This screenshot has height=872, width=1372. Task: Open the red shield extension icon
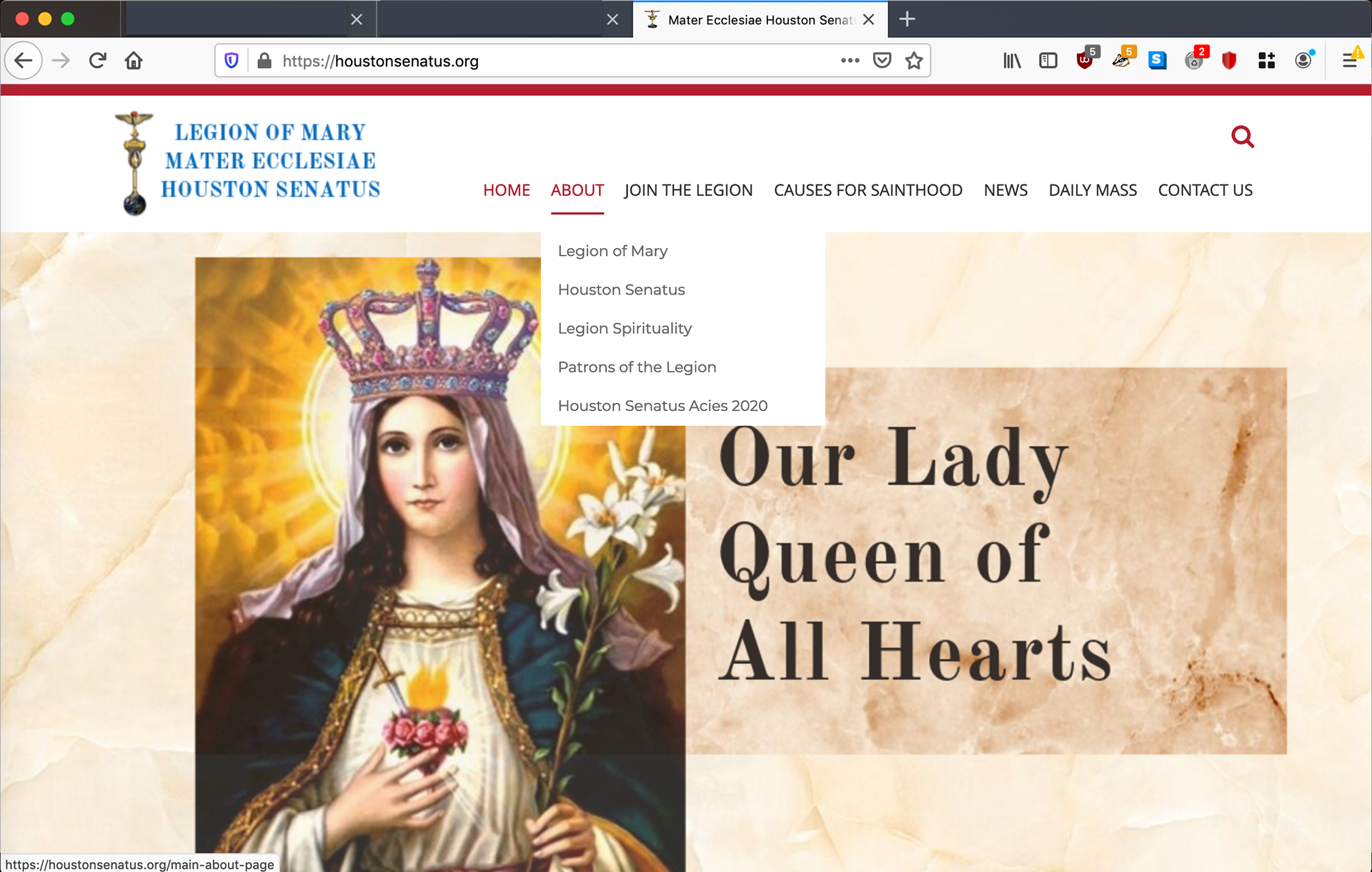click(x=1229, y=61)
